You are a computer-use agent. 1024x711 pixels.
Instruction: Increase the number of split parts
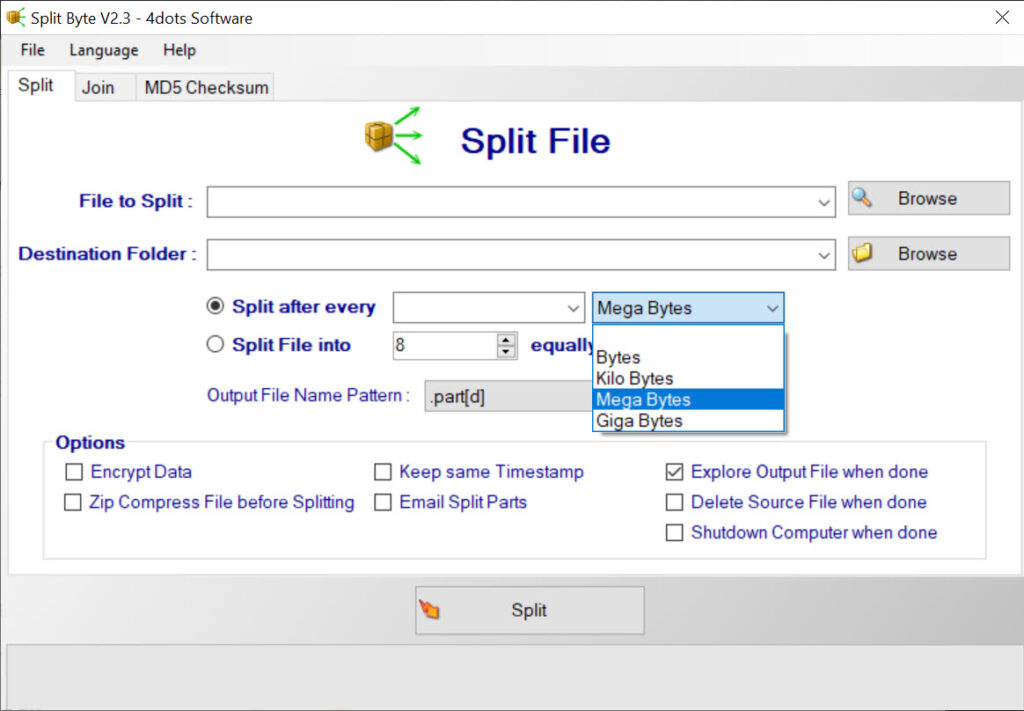[506, 340]
